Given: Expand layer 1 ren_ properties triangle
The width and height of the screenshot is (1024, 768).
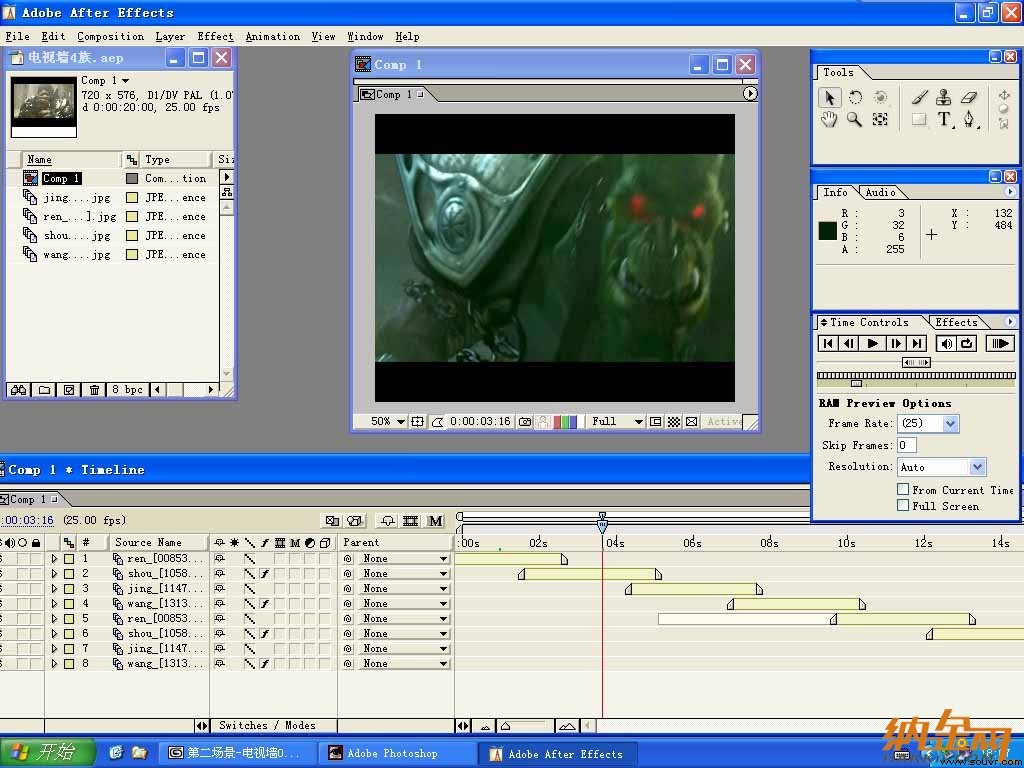Looking at the screenshot, I should (54, 558).
